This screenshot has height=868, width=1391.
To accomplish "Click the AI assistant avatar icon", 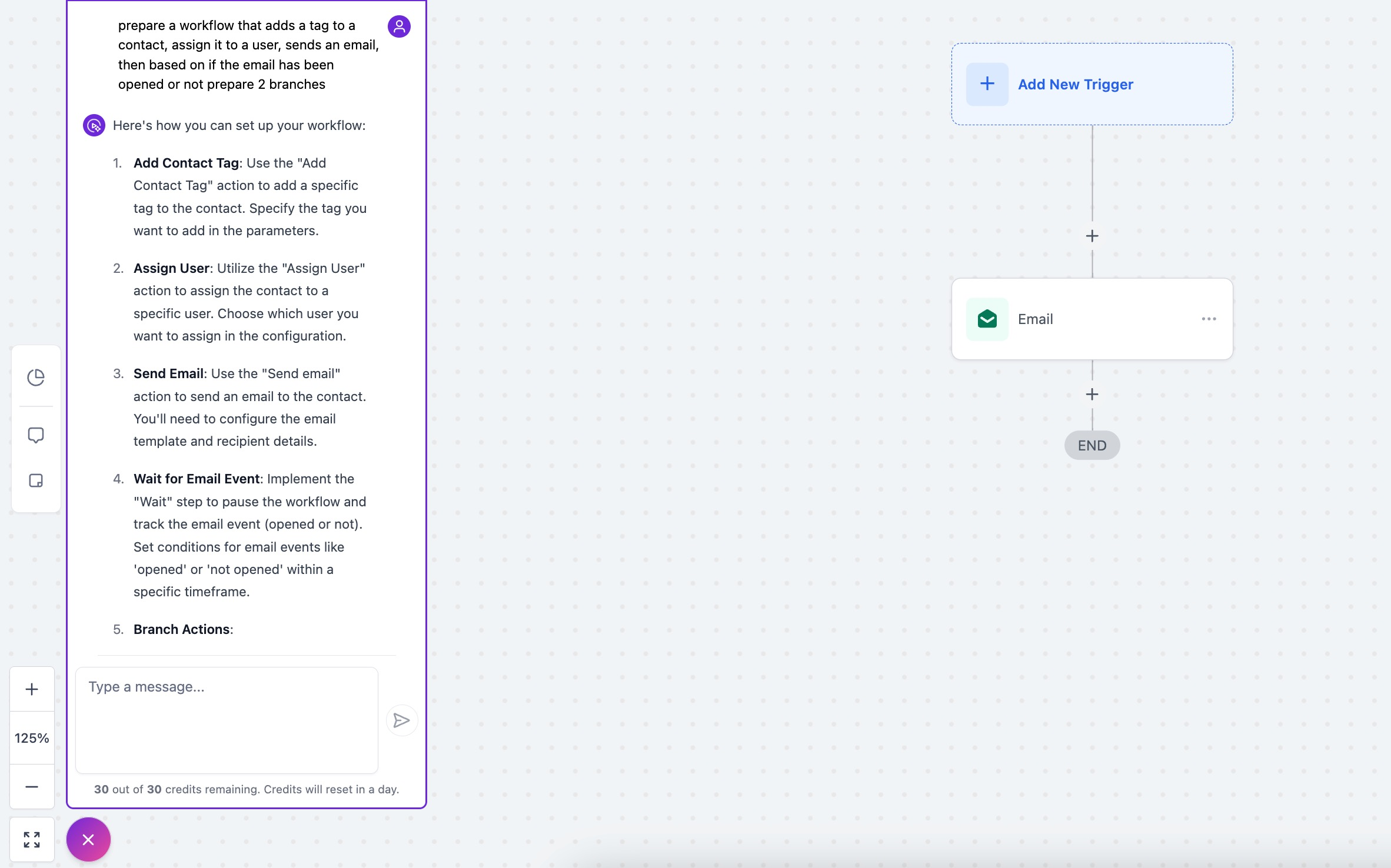I will click(x=94, y=125).
